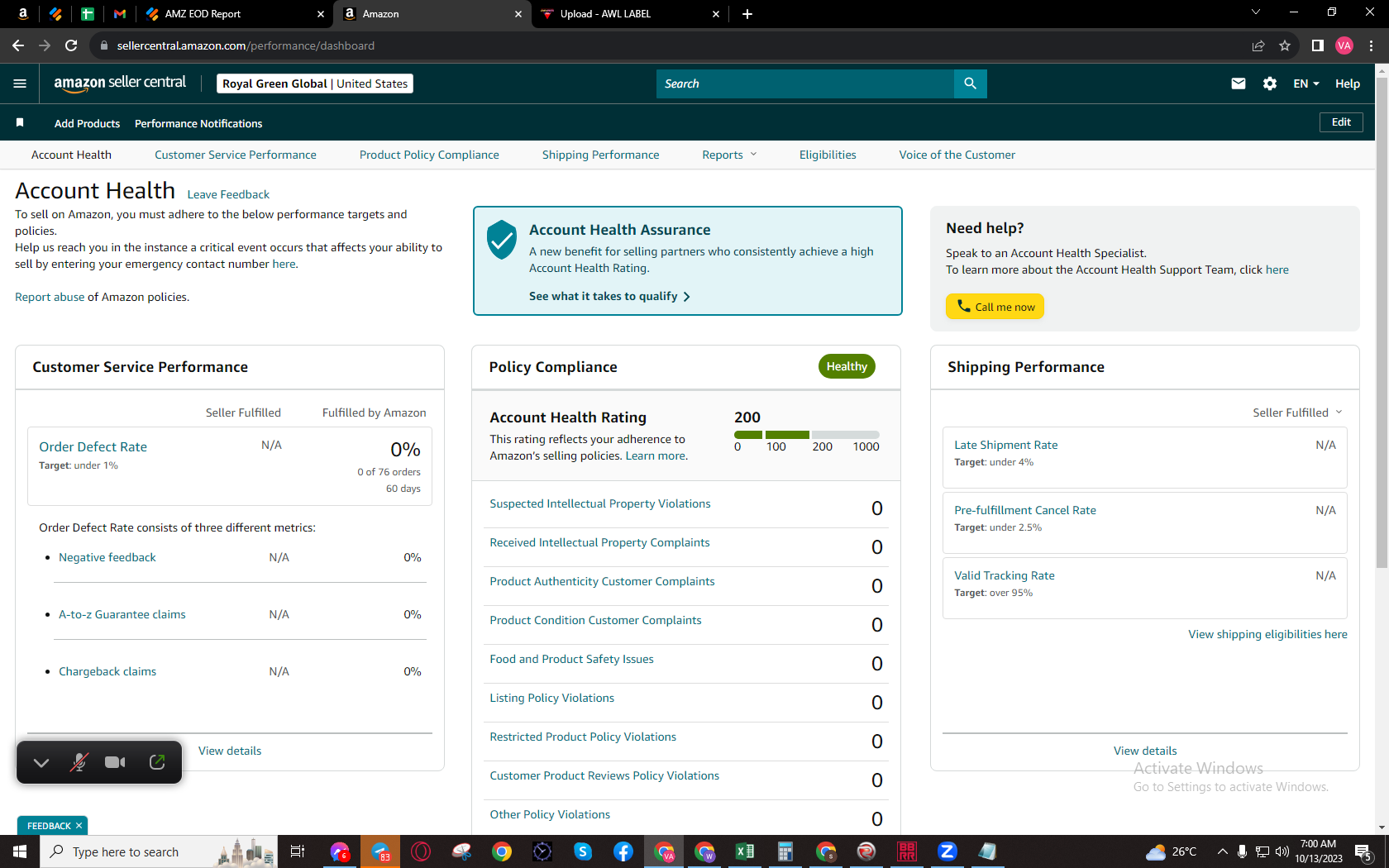Switch to the pinned Gmail tab

click(120, 14)
